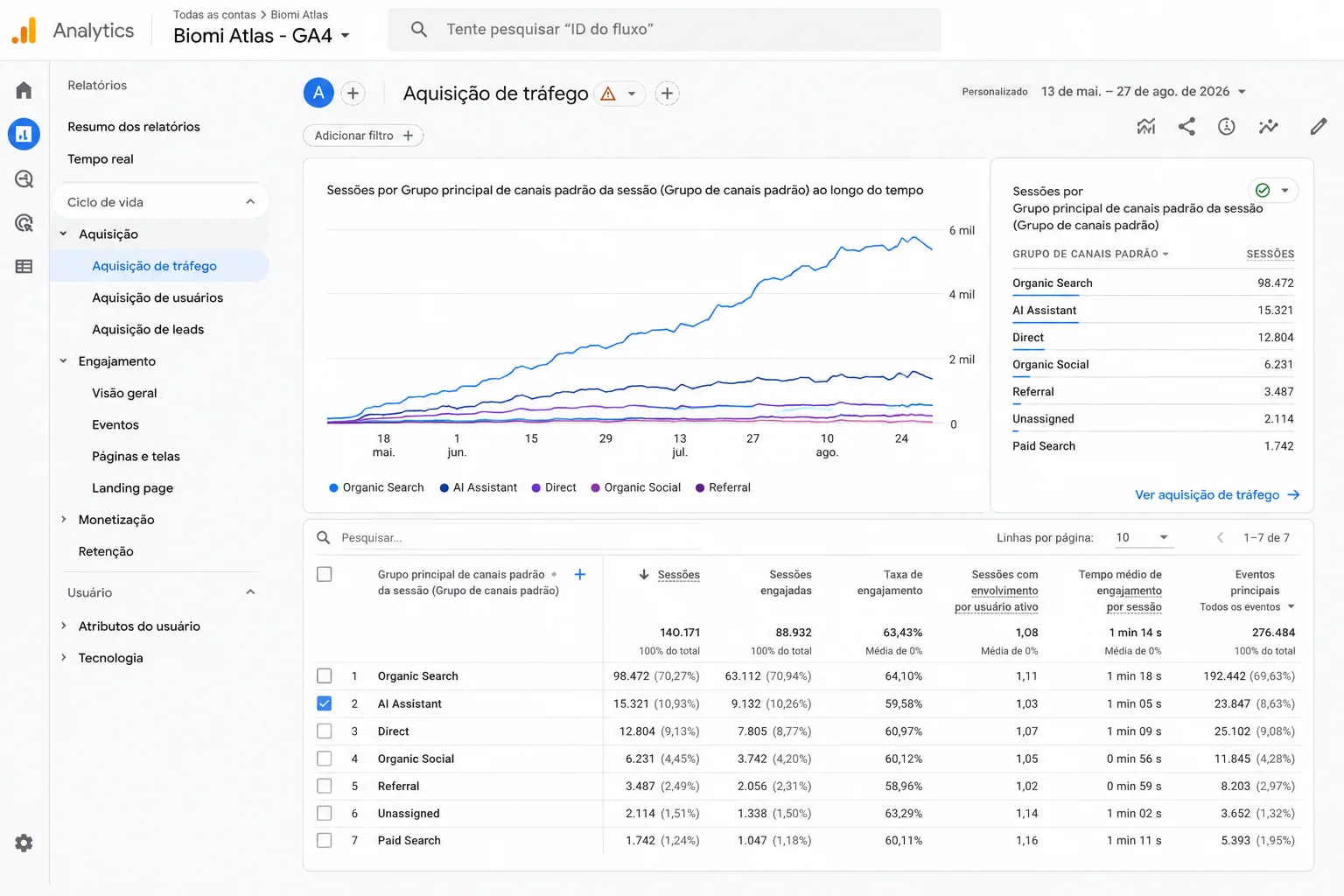
Task: Open the Landing page report
Action: pos(132,487)
